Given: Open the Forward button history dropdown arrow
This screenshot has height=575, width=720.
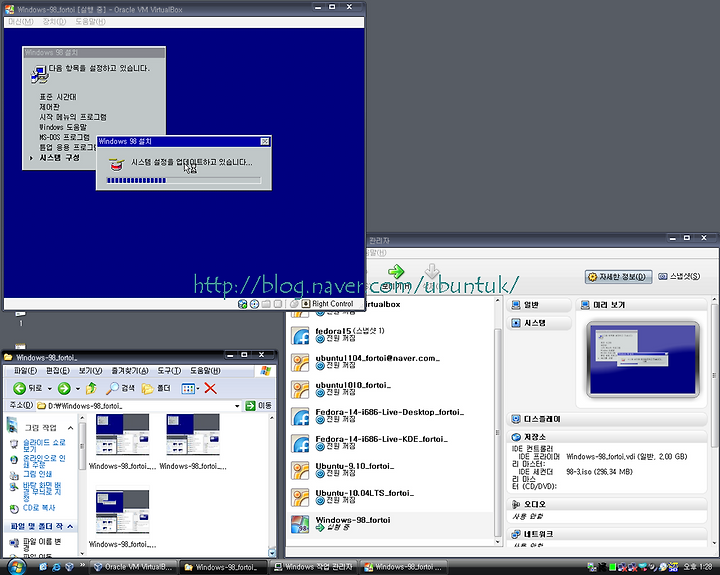Looking at the screenshot, I should click(x=78, y=389).
